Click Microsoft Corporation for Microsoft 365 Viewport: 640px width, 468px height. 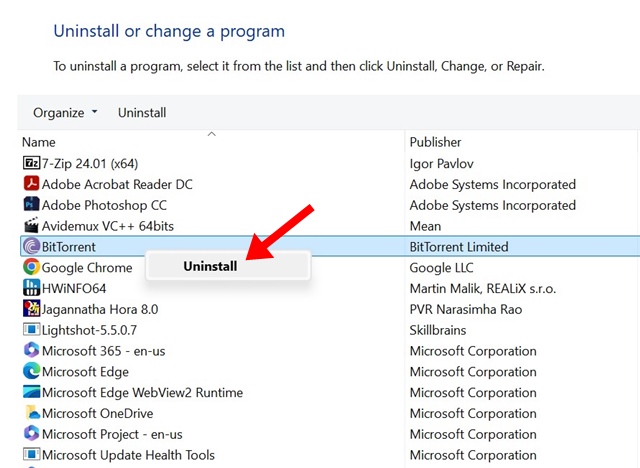(x=473, y=351)
